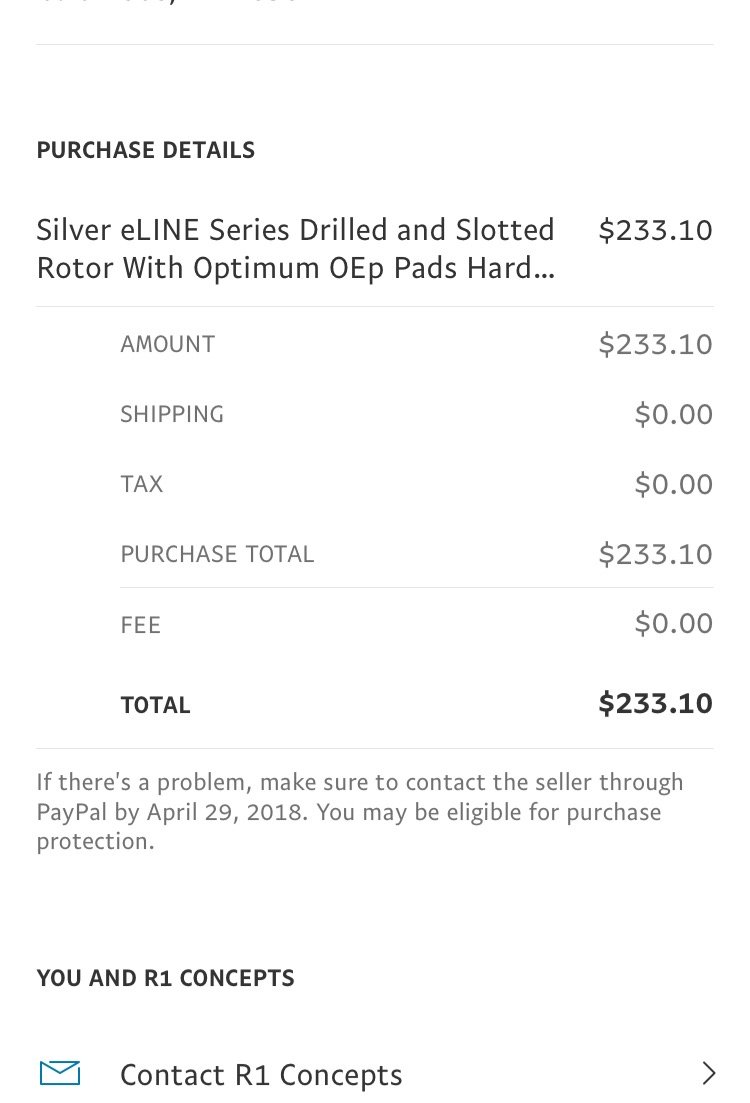This screenshot has width=750, height=1103.
Task: Select the Silver eLINE Series item description
Action: click(295, 249)
